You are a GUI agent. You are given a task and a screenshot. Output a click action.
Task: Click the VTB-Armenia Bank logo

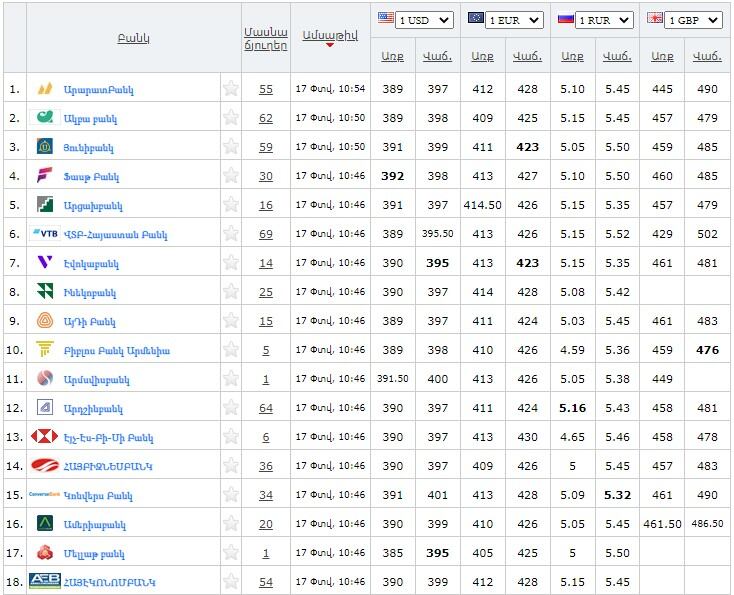45,234
